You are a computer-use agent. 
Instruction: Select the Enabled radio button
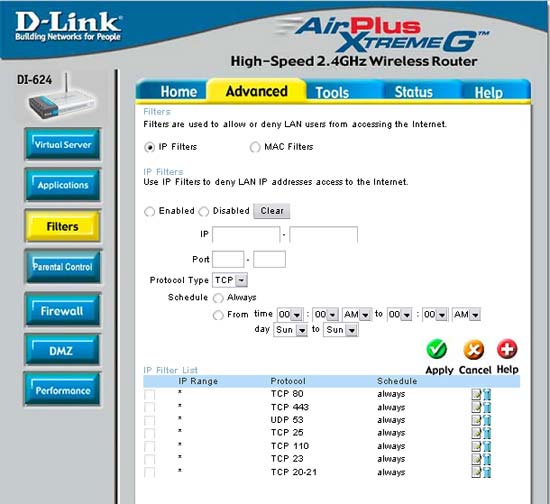click(149, 211)
